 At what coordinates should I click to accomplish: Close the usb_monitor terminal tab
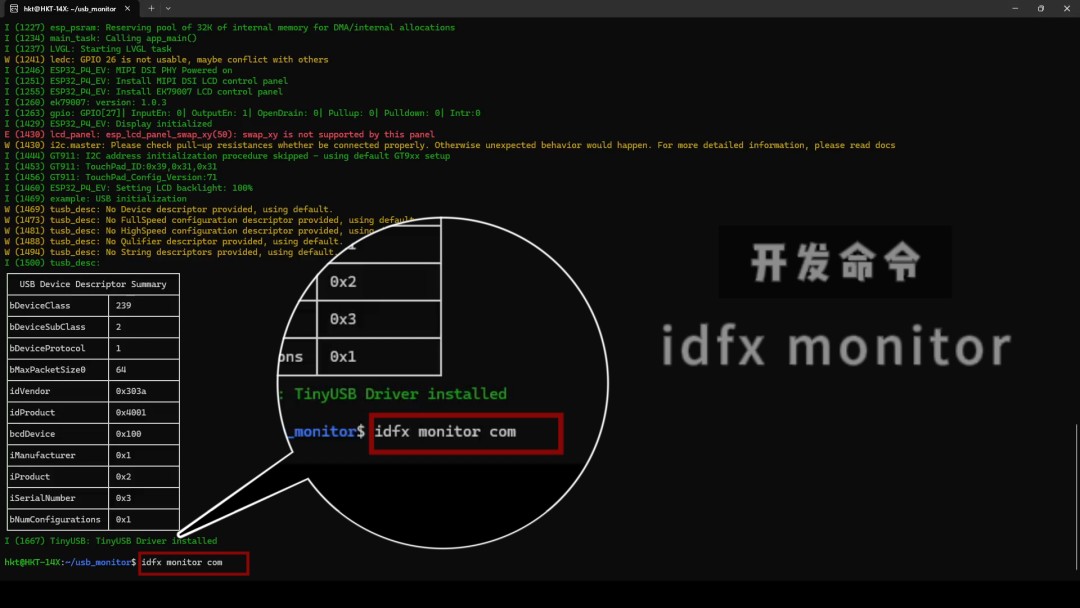coord(127,9)
